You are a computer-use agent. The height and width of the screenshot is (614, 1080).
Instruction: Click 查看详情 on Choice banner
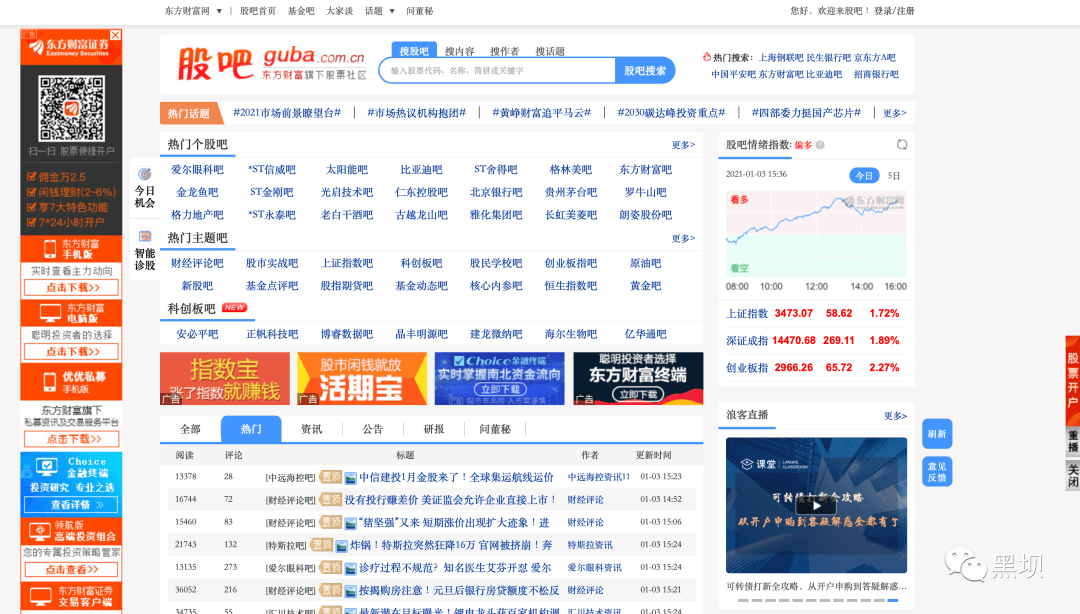(72, 505)
